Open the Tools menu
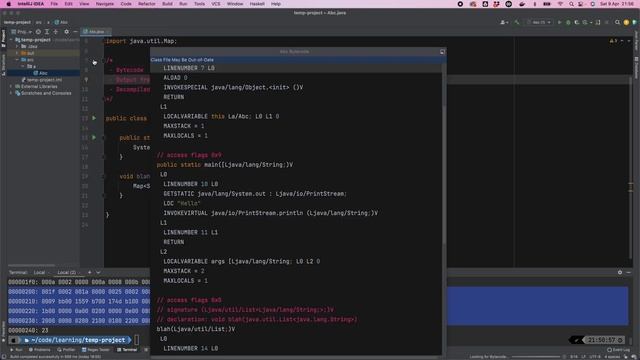Screen dimensions: 640x360 pyautogui.click(x=199, y=4)
